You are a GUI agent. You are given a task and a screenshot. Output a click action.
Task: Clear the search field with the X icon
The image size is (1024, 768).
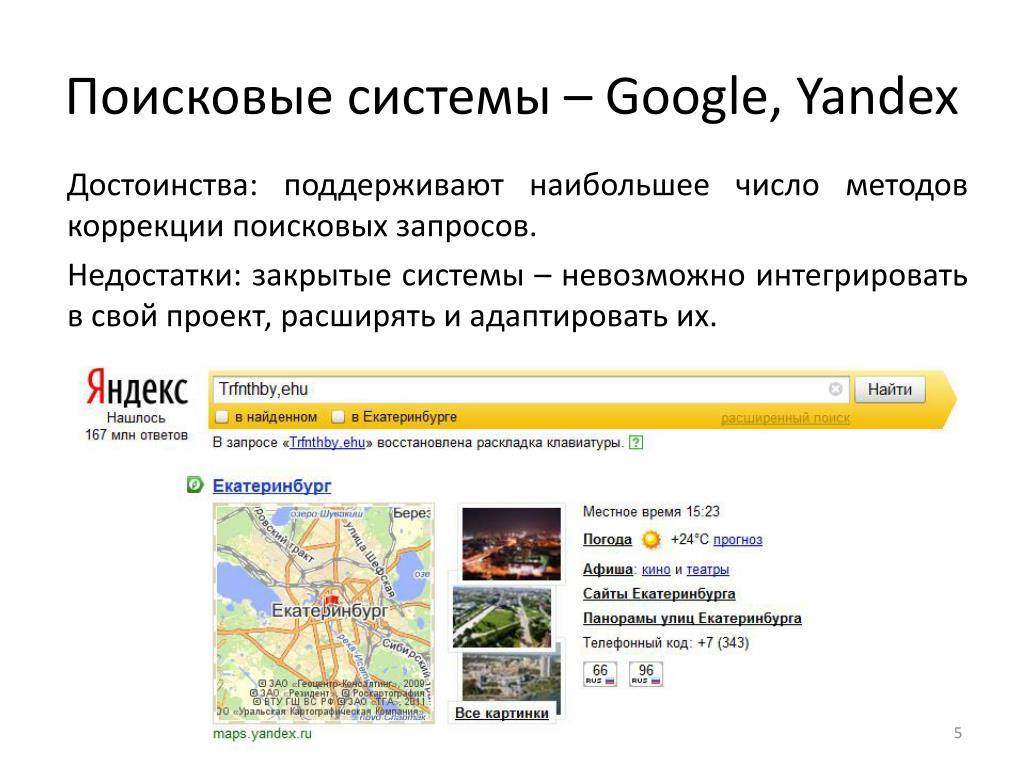(x=835, y=389)
